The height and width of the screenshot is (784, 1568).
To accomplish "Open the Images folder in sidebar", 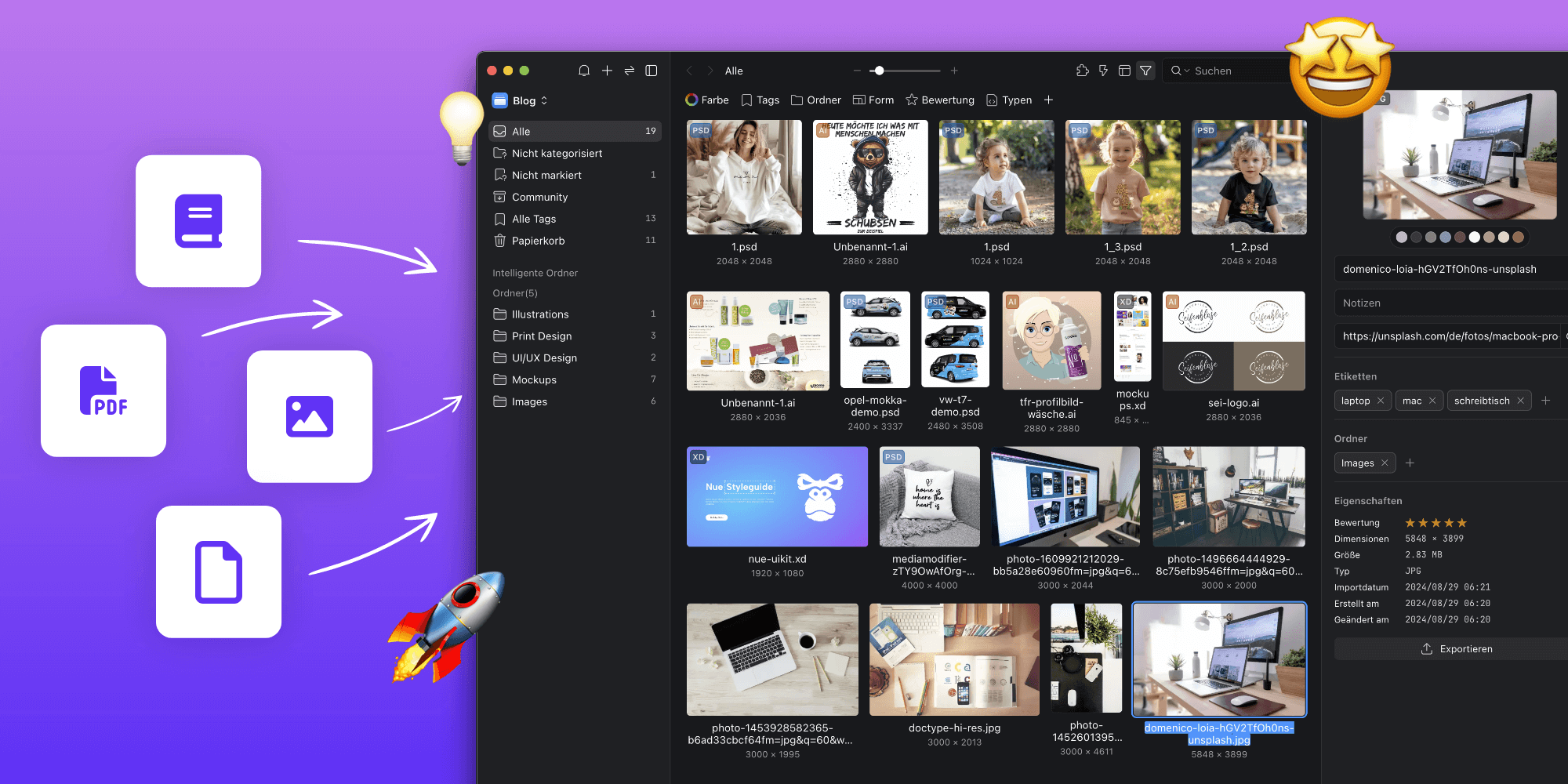I will click(x=575, y=401).
